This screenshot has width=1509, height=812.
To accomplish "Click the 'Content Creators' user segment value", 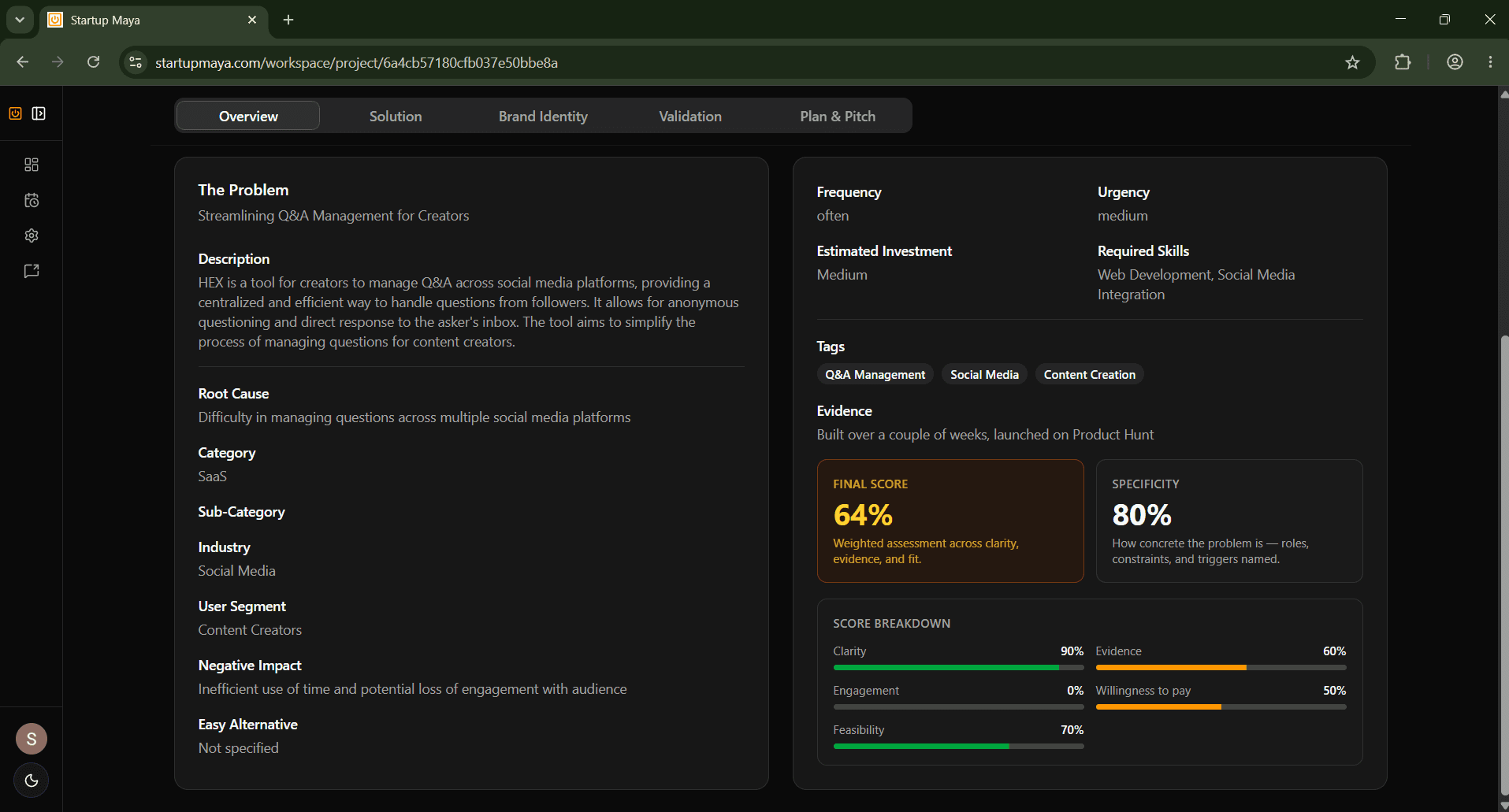I will point(250,630).
